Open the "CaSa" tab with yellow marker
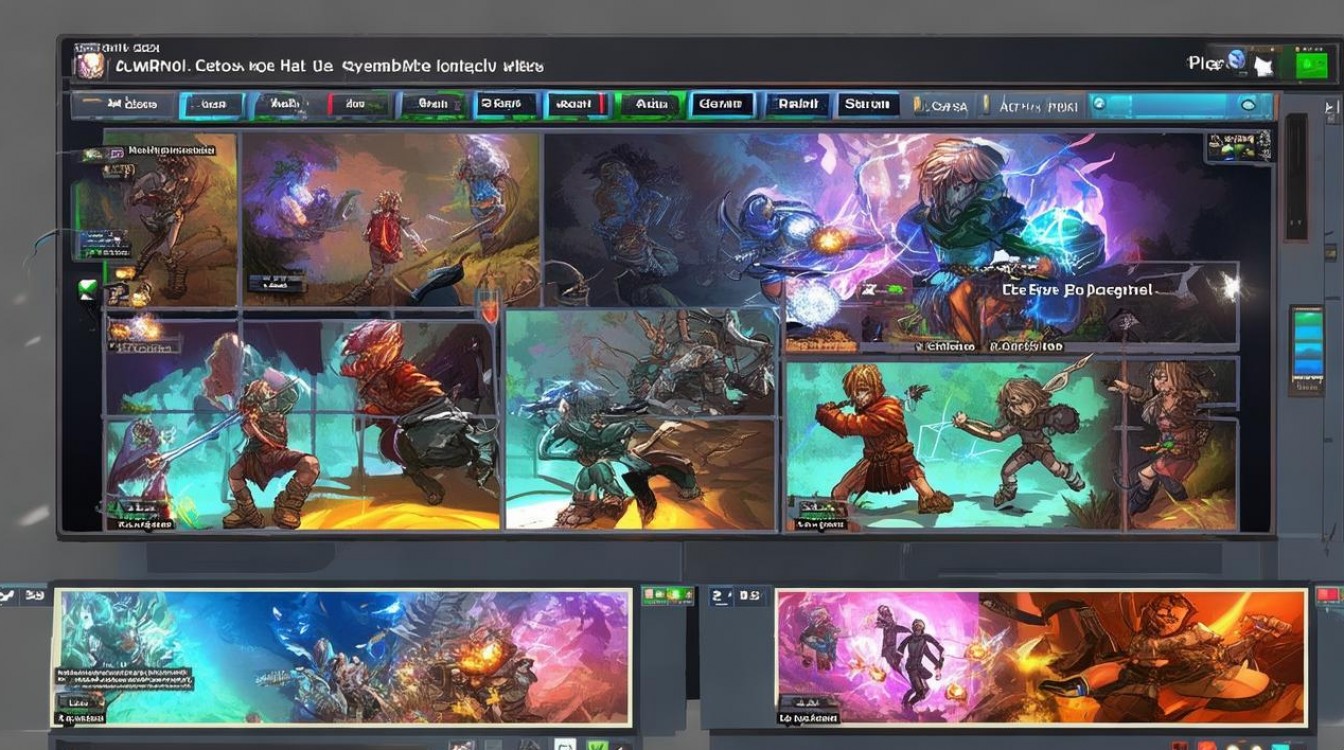The image size is (1344, 750). tap(940, 105)
